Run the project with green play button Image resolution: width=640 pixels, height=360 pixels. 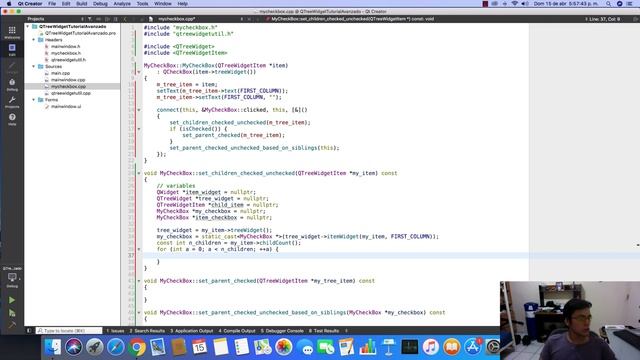12,300
